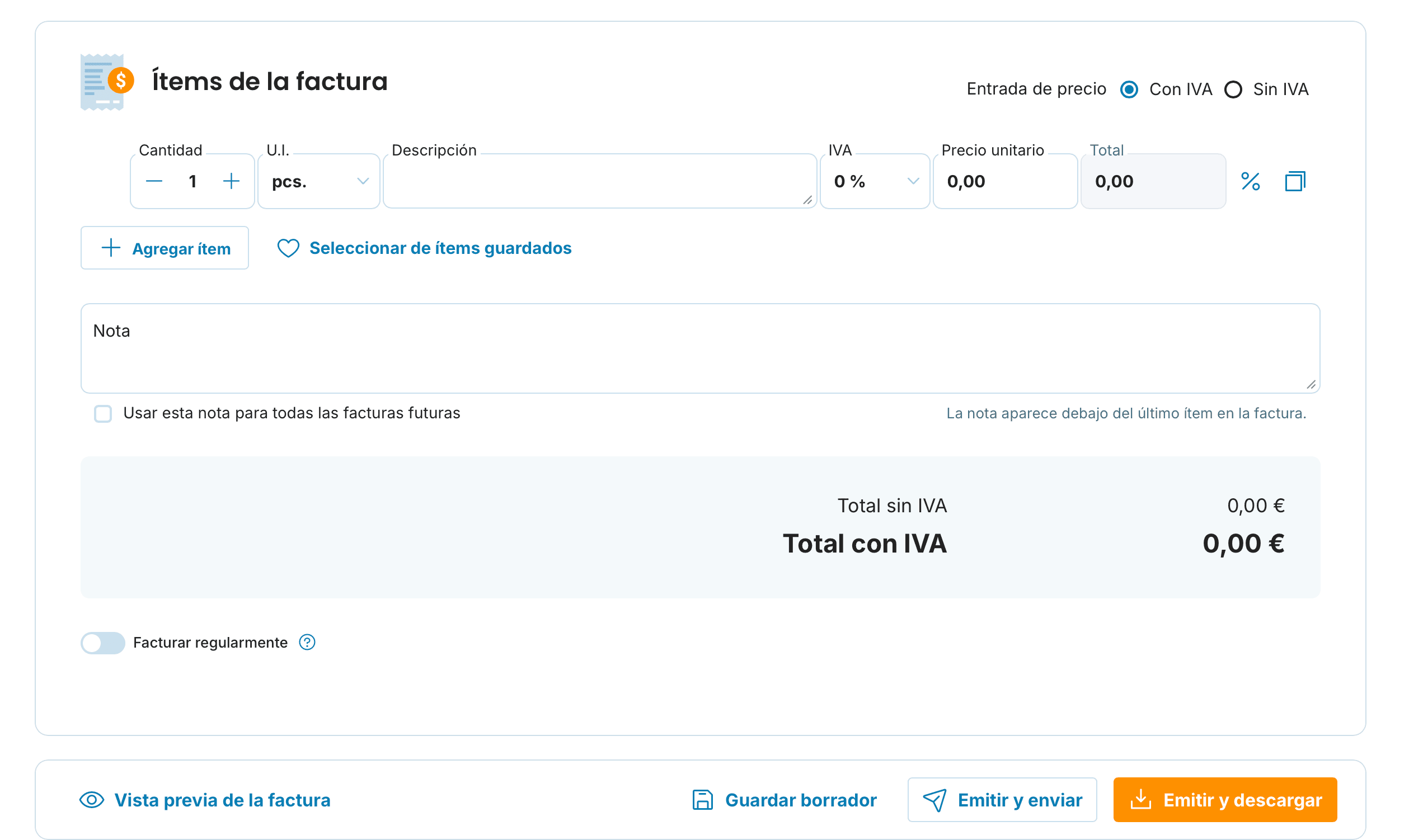Select the Con IVA radio button
The width and height of the screenshot is (1409, 840).
point(1129,89)
